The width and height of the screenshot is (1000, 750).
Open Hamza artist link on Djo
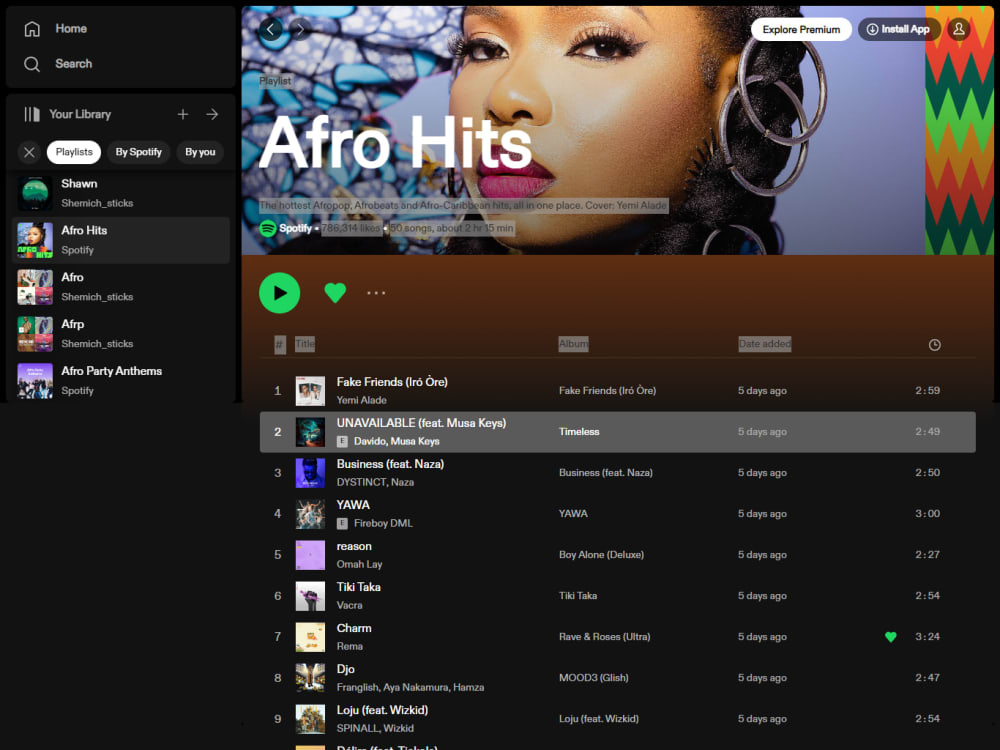(x=469, y=688)
